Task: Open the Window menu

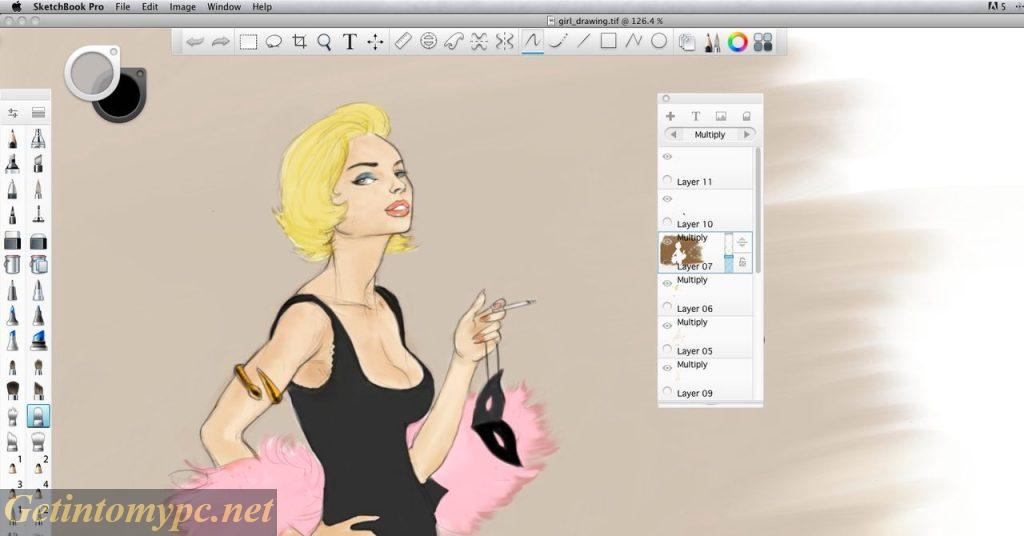Action: tap(224, 7)
